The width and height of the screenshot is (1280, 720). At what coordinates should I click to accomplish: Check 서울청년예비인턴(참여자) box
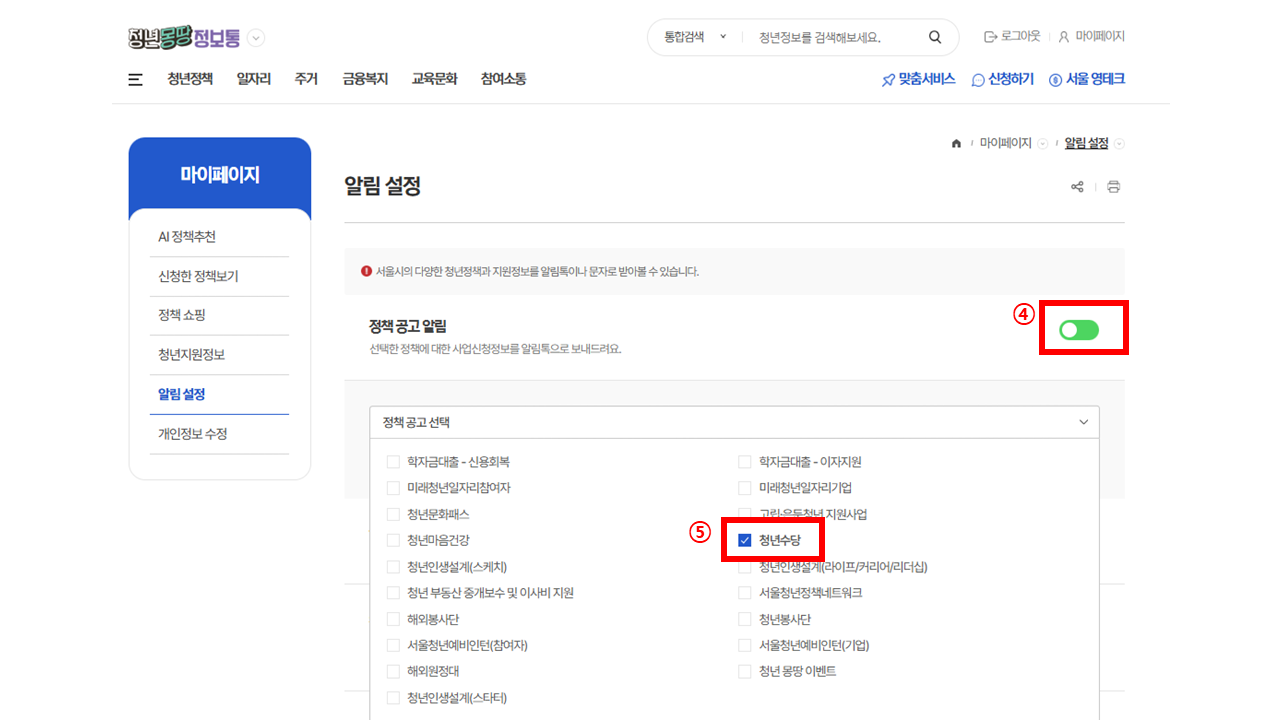(393, 645)
